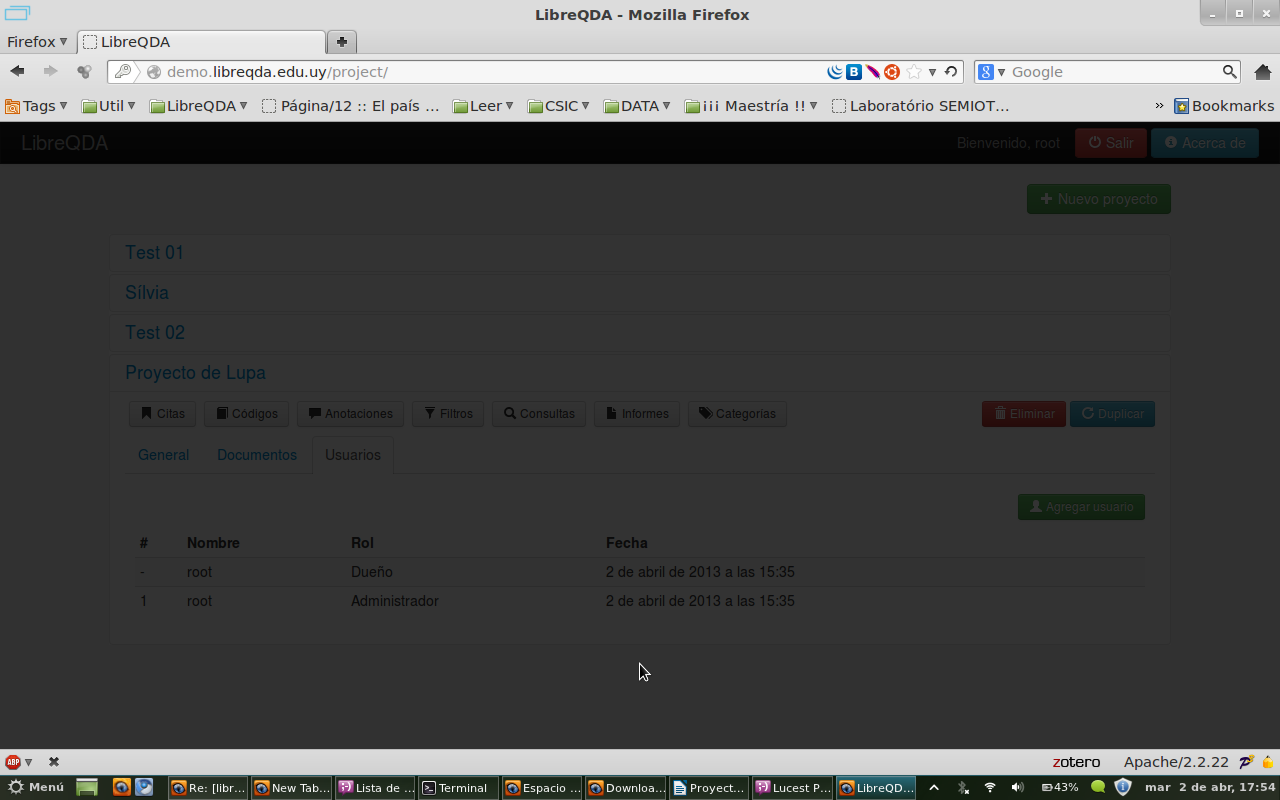Screen dimensions: 1280x800
Task: Open the Categorías section button
Action: click(x=737, y=414)
